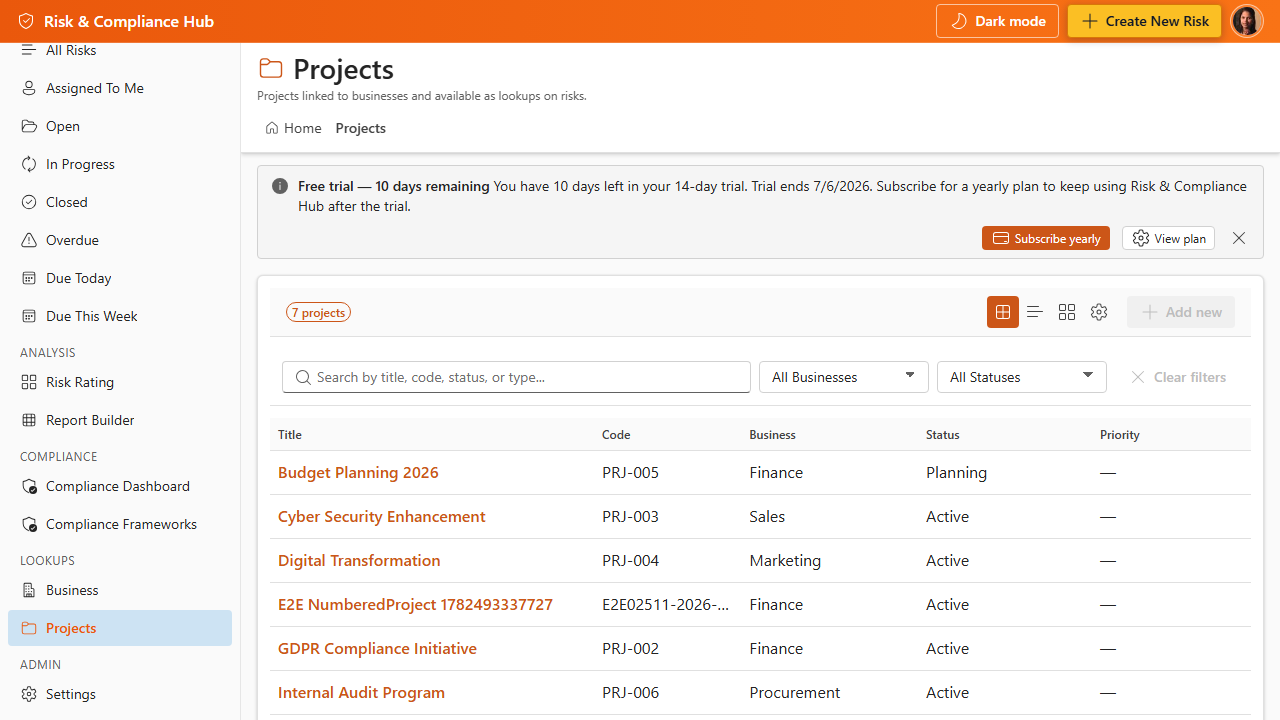Click PRJ-005 code cell
Viewport: 1280px width, 720px height.
(x=630, y=472)
